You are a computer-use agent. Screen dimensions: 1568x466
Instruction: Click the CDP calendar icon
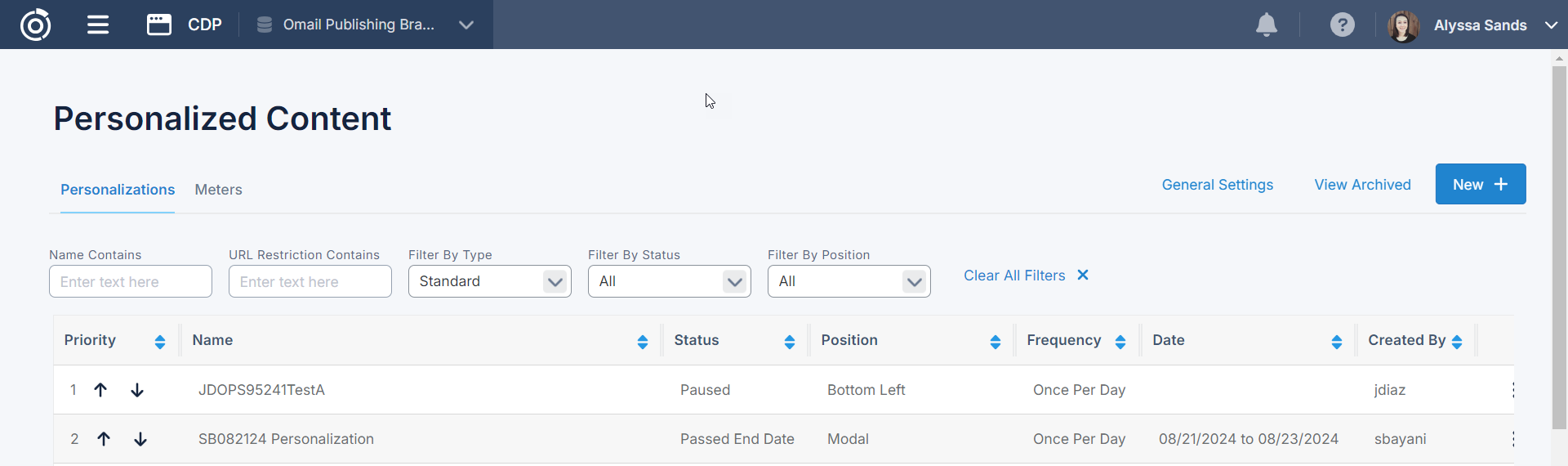pos(159,25)
